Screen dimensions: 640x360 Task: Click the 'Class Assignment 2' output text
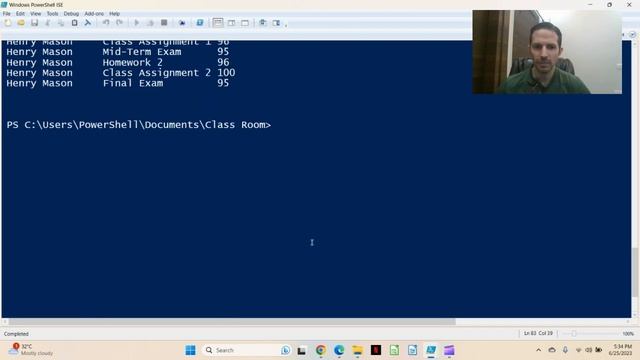[x=157, y=73]
